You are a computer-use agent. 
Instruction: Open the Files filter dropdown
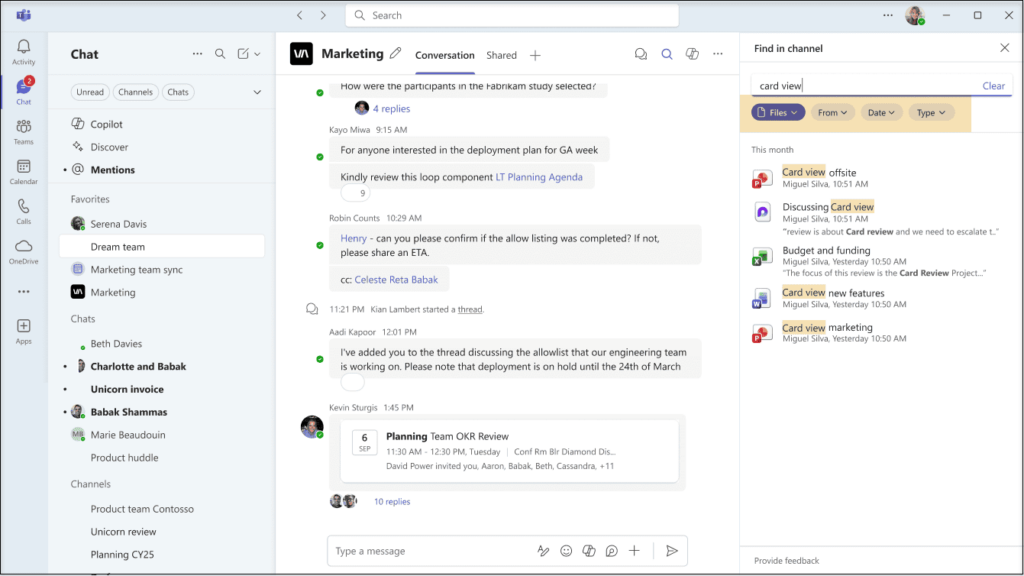[778, 112]
